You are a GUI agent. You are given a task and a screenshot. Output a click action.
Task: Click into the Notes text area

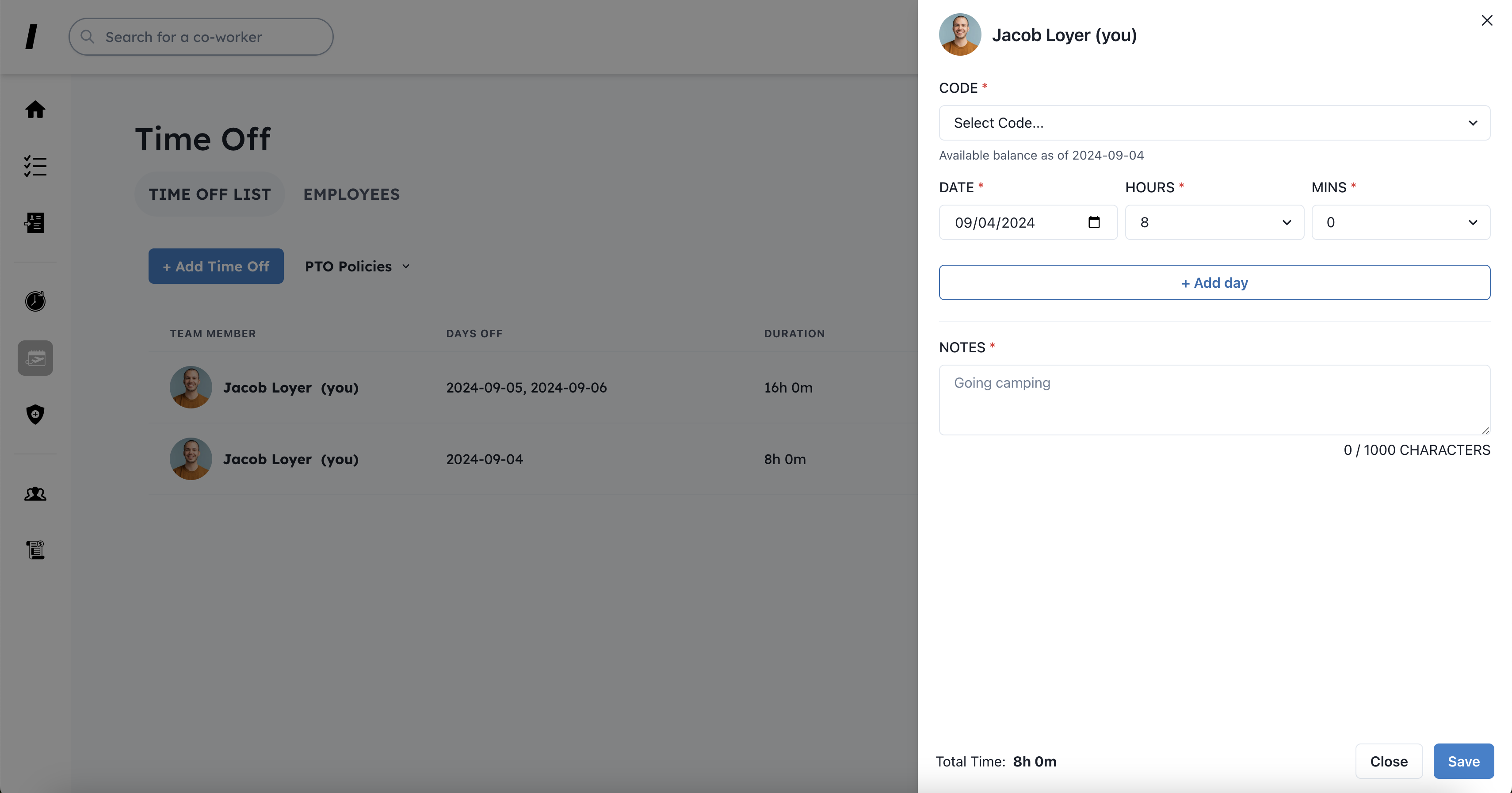pos(1214,400)
